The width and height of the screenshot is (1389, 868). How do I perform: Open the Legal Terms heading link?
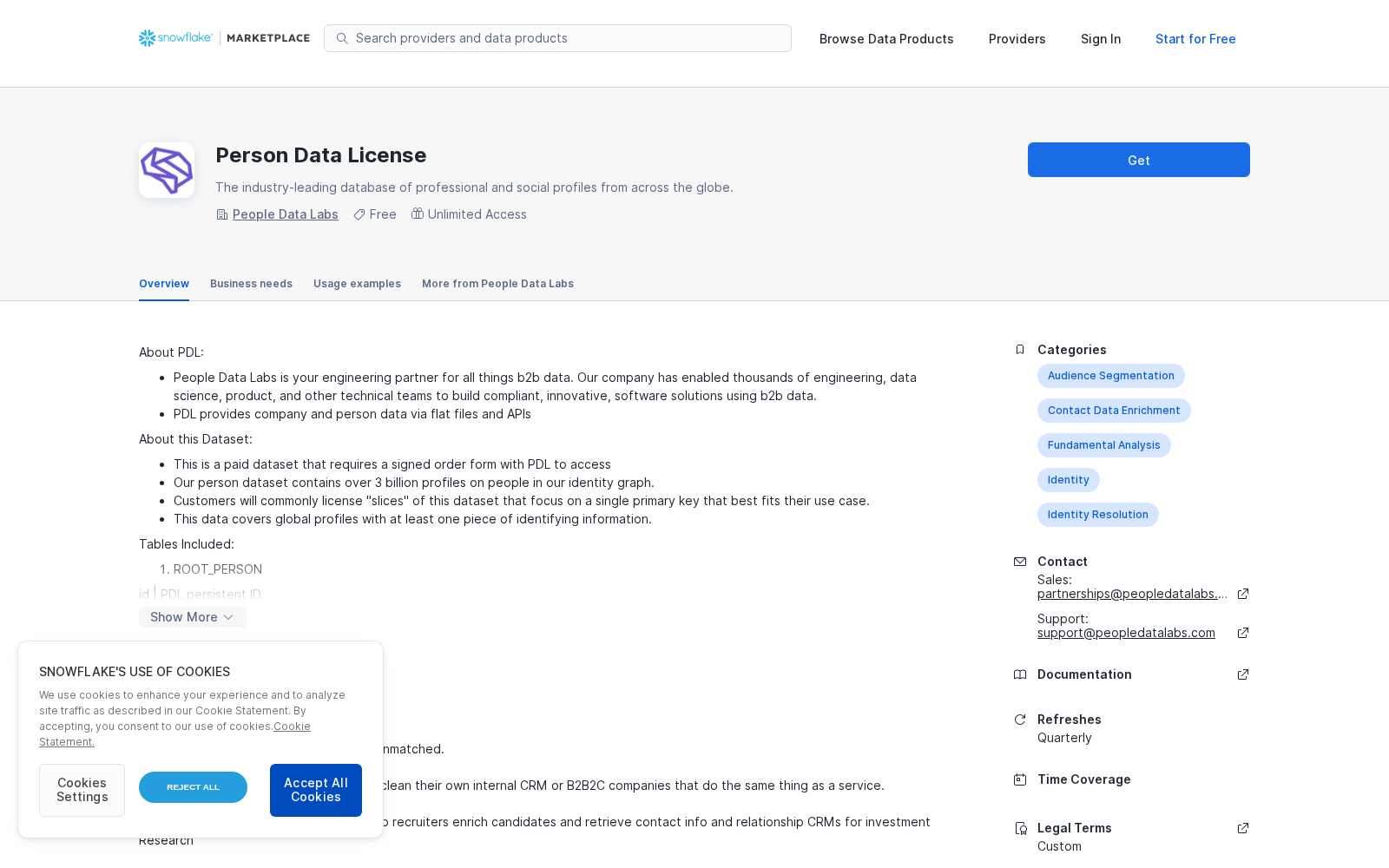tap(1075, 828)
